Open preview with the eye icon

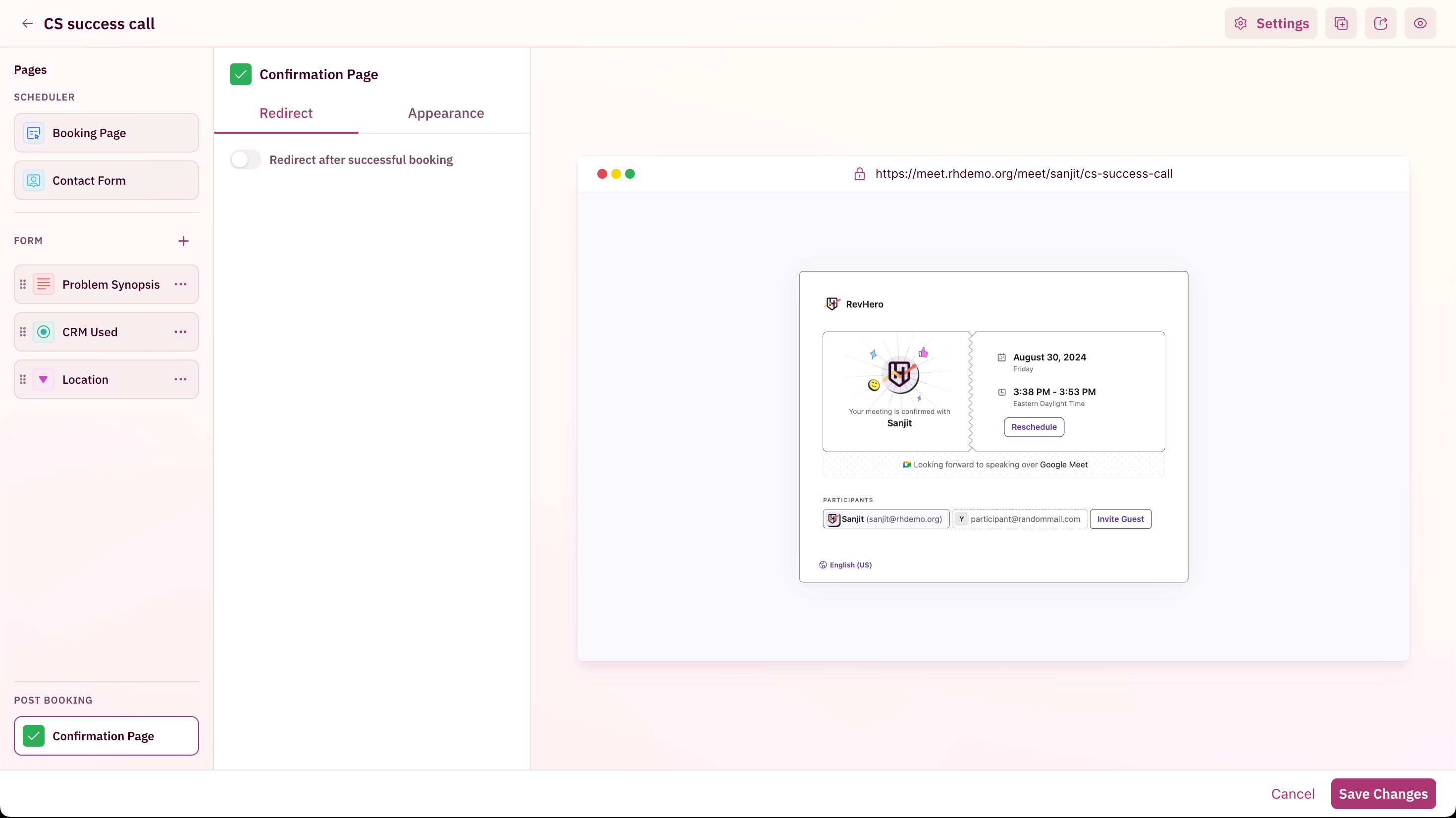click(1420, 23)
